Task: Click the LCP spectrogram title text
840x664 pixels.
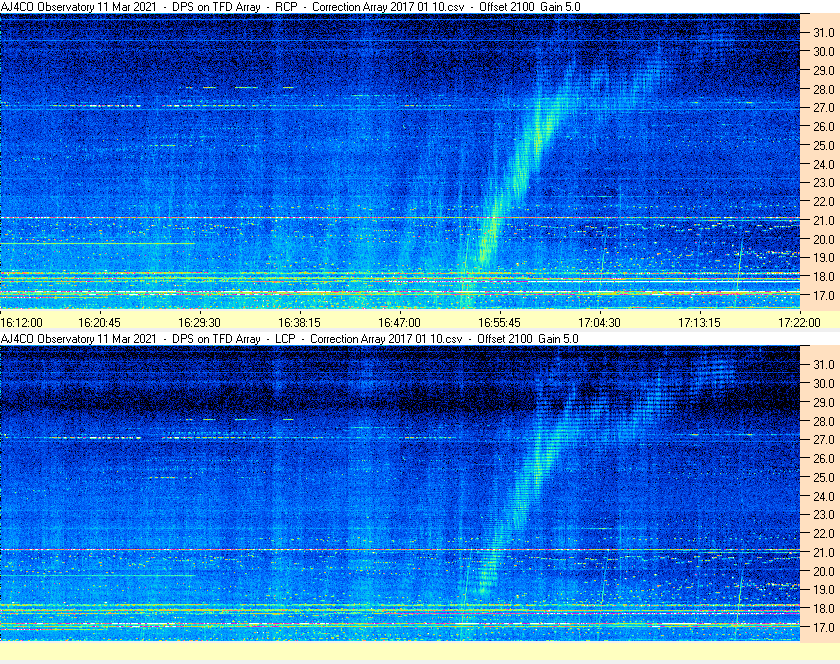Action: (x=289, y=339)
